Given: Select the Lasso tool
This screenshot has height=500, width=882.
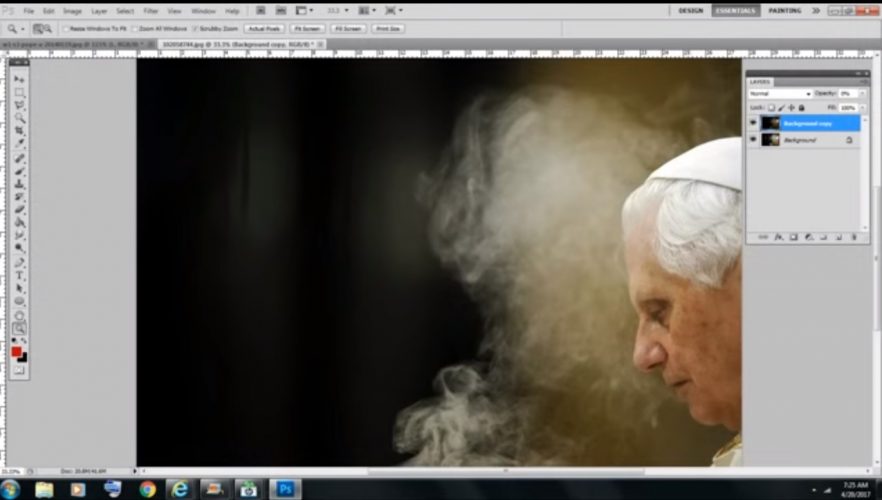Looking at the screenshot, I should pyautogui.click(x=19, y=105).
